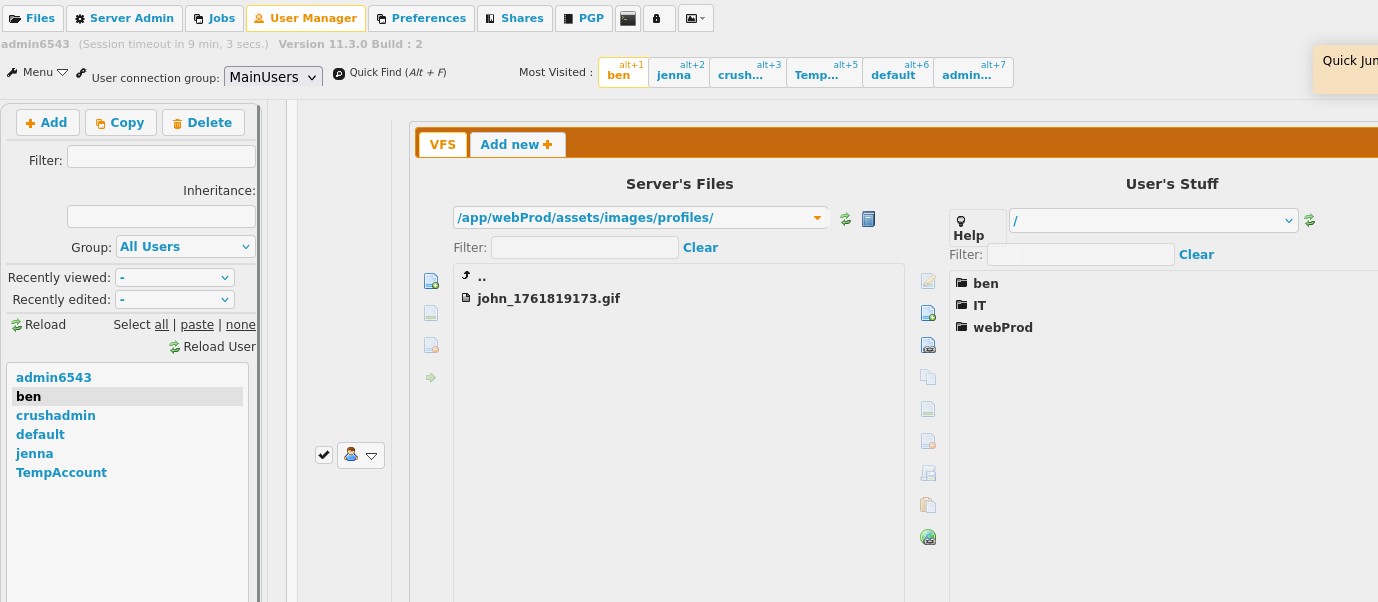1378x602 pixels.
Task: Click the user list Filter input field
Action: 161,157
